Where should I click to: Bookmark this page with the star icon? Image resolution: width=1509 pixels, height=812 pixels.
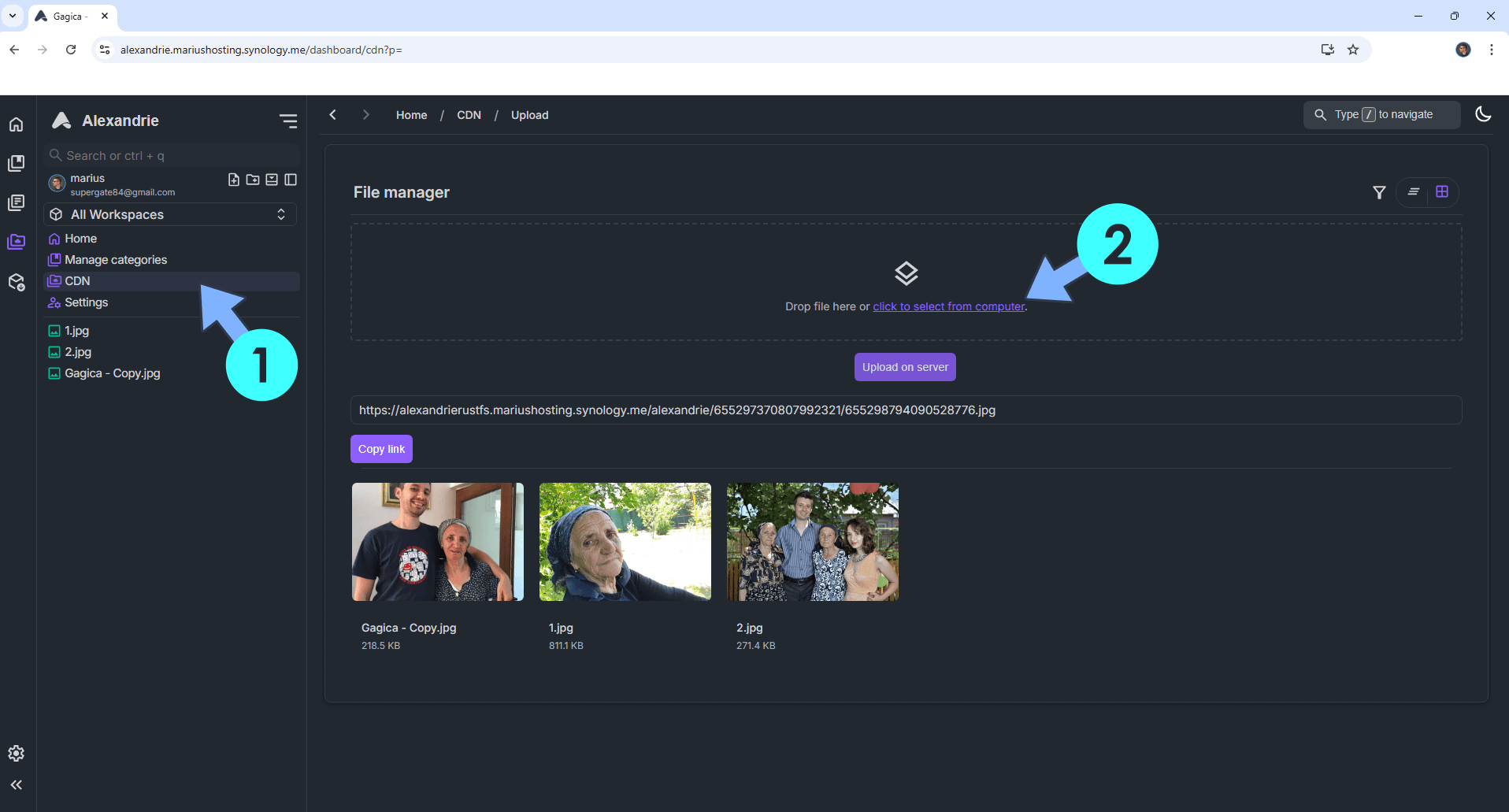tap(1353, 50)
